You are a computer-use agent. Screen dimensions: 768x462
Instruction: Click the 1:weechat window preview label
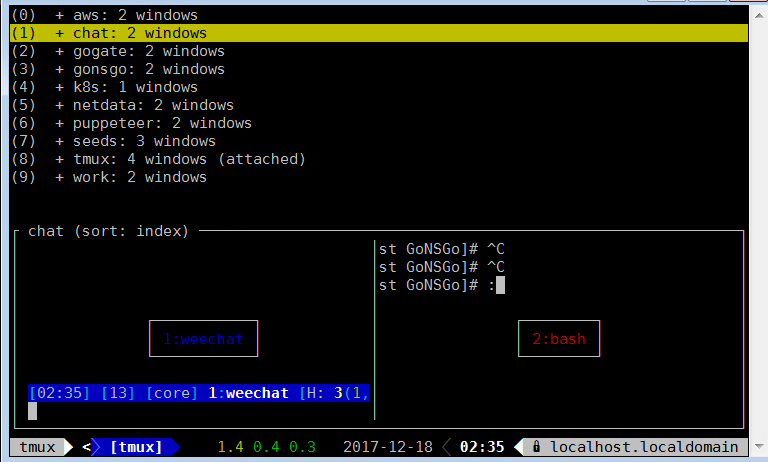click(x=204, y=339)
